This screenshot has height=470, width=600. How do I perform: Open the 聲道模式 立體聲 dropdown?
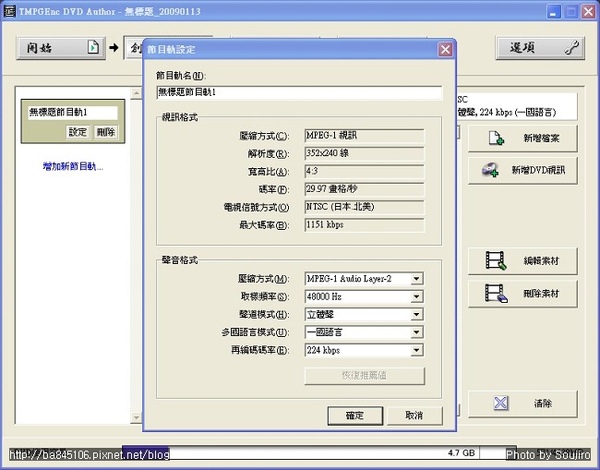[416, 315]
